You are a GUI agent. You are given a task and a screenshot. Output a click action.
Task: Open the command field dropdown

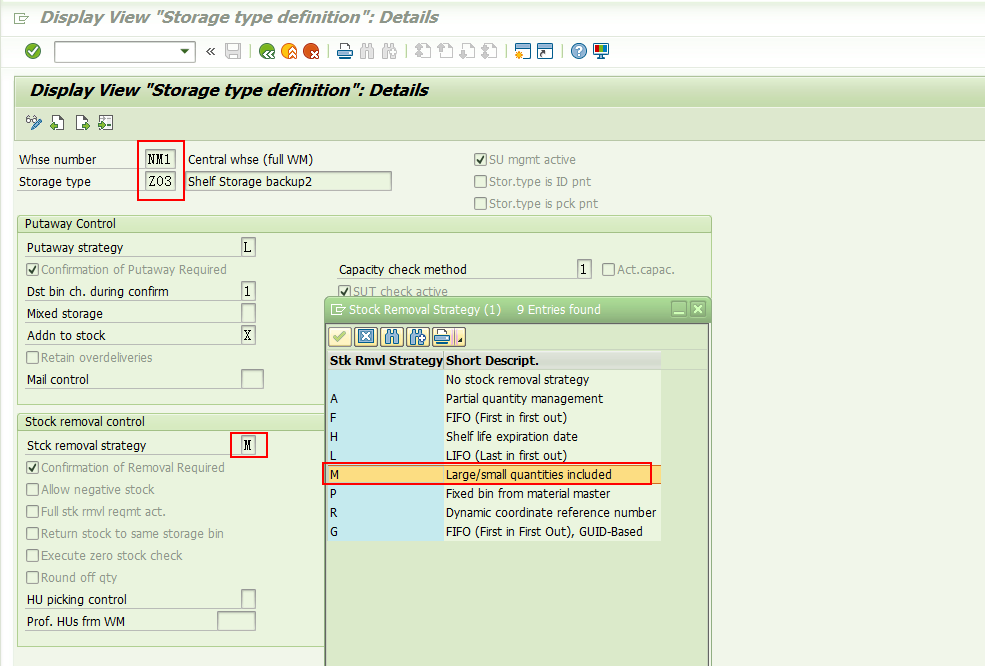tap(185, 52)
